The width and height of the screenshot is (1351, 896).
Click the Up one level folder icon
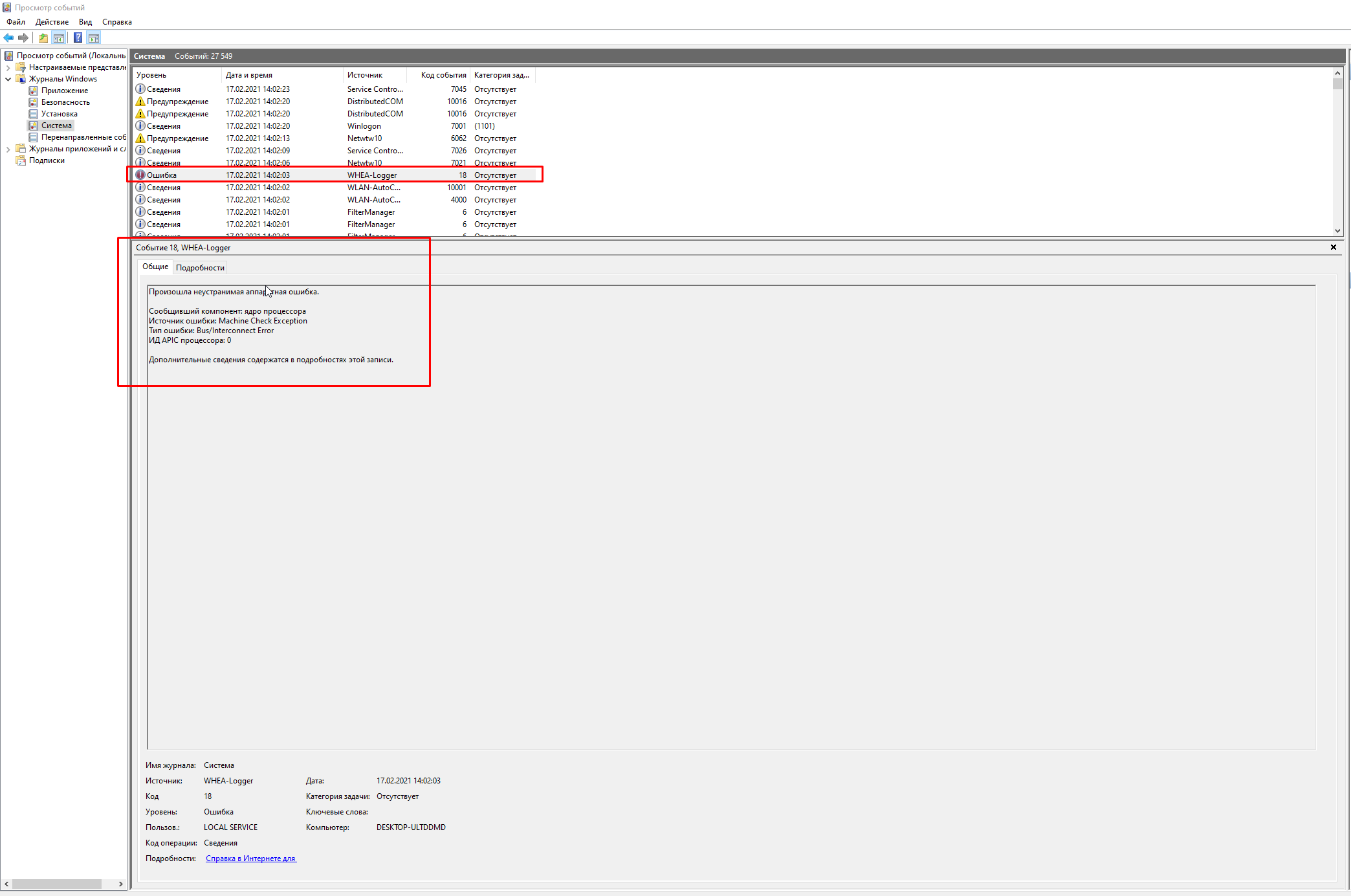tap(43, 38)
